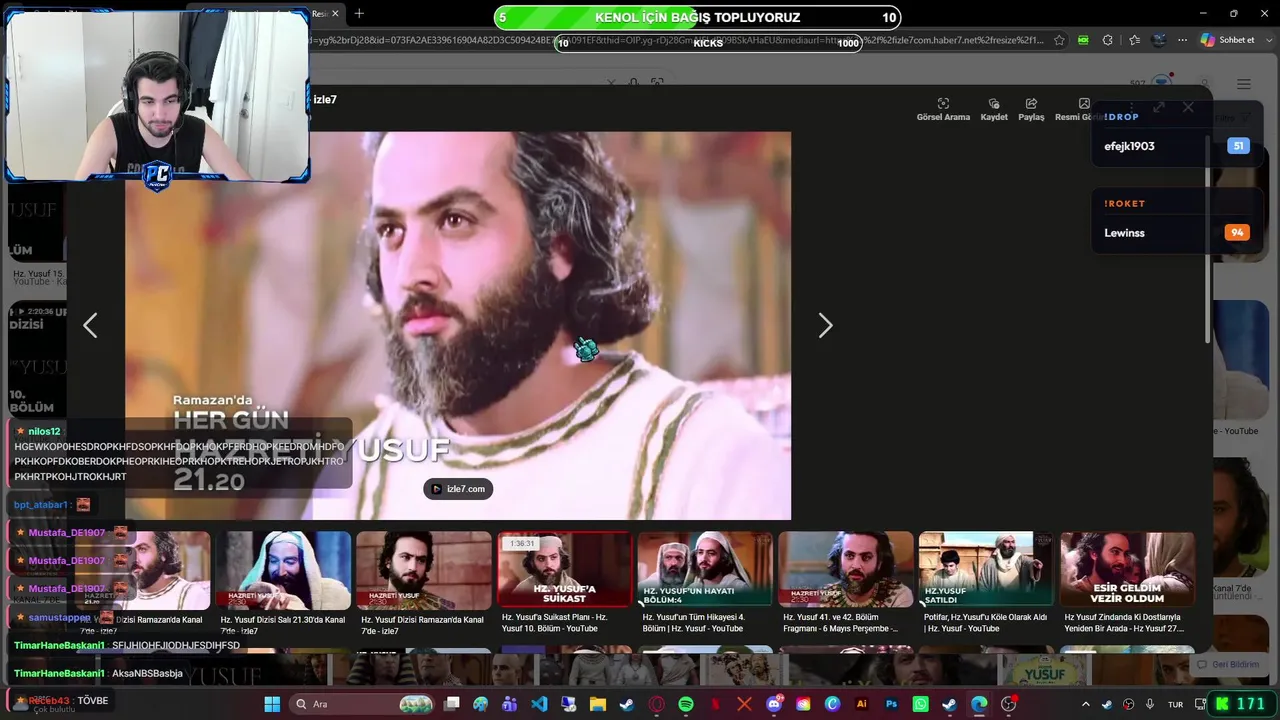1280x720 pixels.
Task: Open the Hz. Yusuf'a Suikast thumbnail
Action: [564, 569]
